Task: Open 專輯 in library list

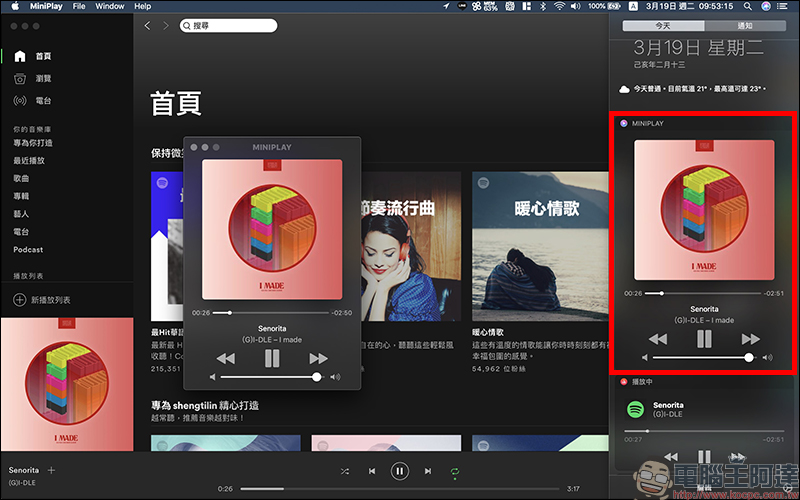Action: click(x=21, y=196)
